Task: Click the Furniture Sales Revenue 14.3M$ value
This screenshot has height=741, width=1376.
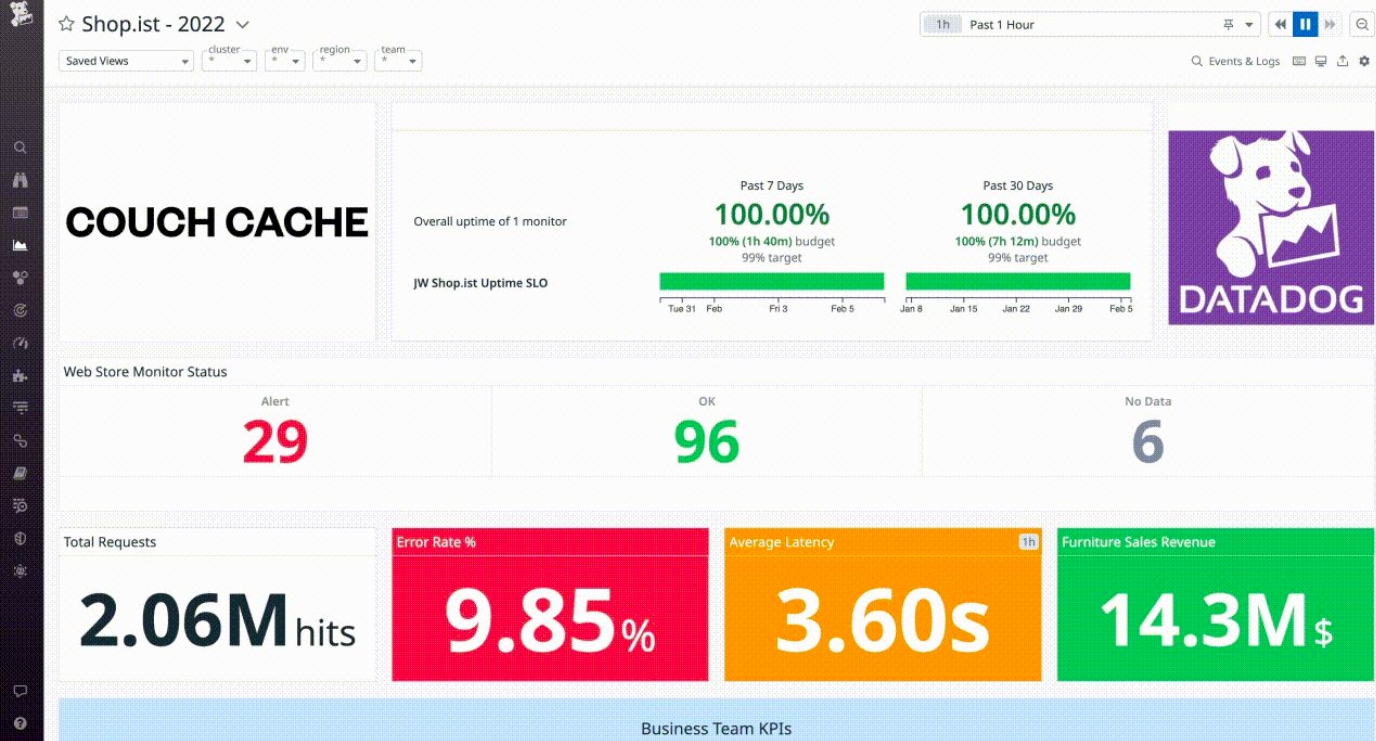Action: (x=1216, y=620)
